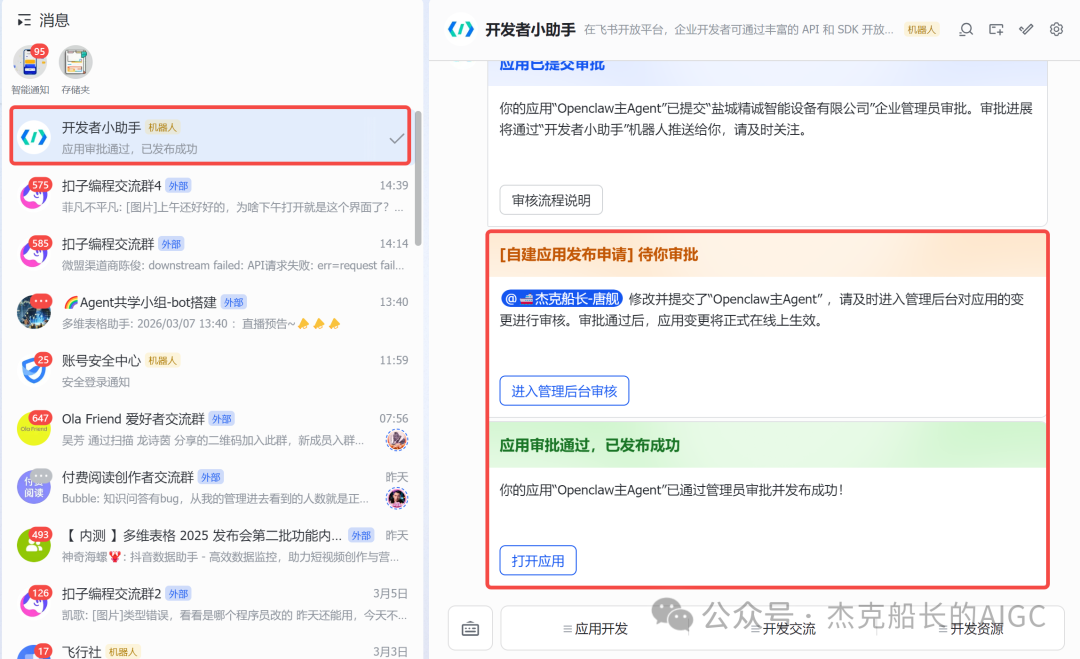Open the 应用开发 bottom menu

tap(595, 629)
